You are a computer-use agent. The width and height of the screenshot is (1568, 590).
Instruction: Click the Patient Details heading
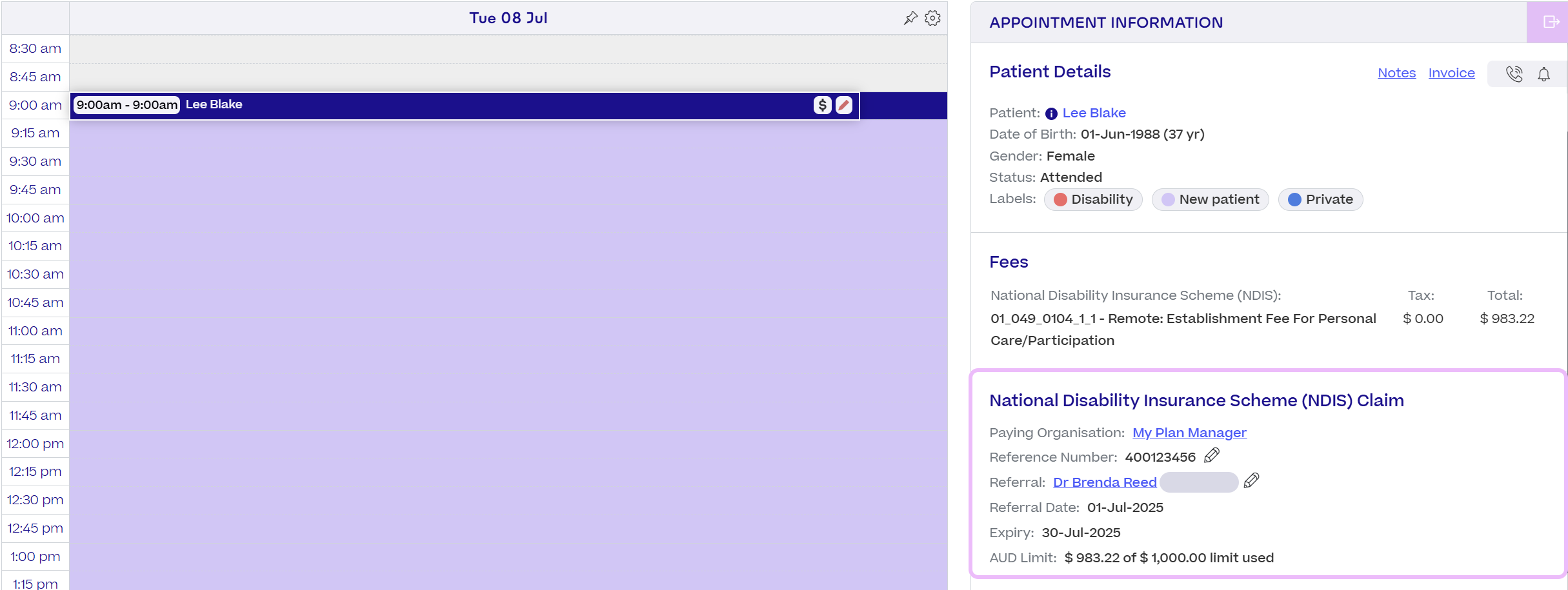(1050, 72)
